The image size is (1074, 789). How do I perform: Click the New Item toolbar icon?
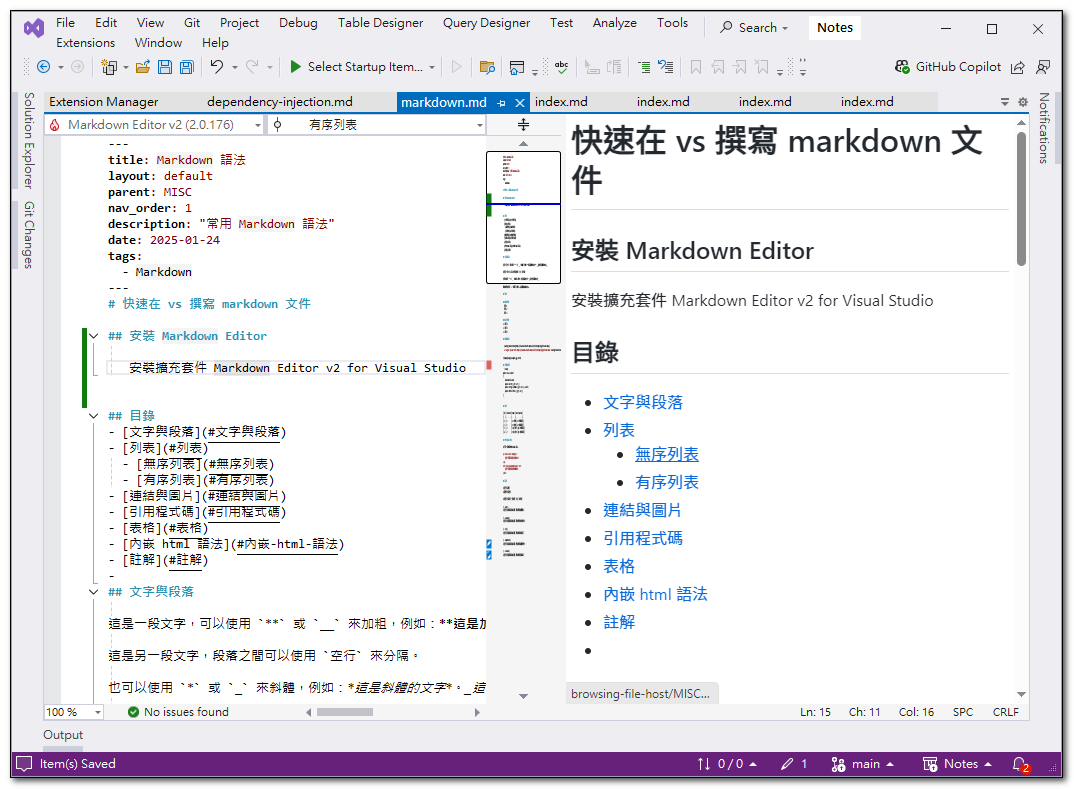pos(108,66)
